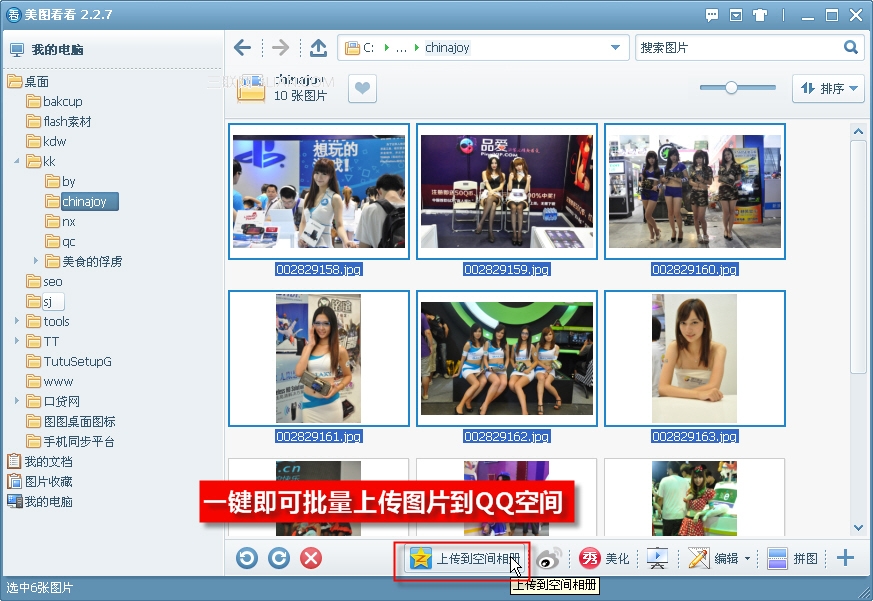The image size is (873, 601).
Task: Go up to the parent folder
Action: [x=318, y=48]
